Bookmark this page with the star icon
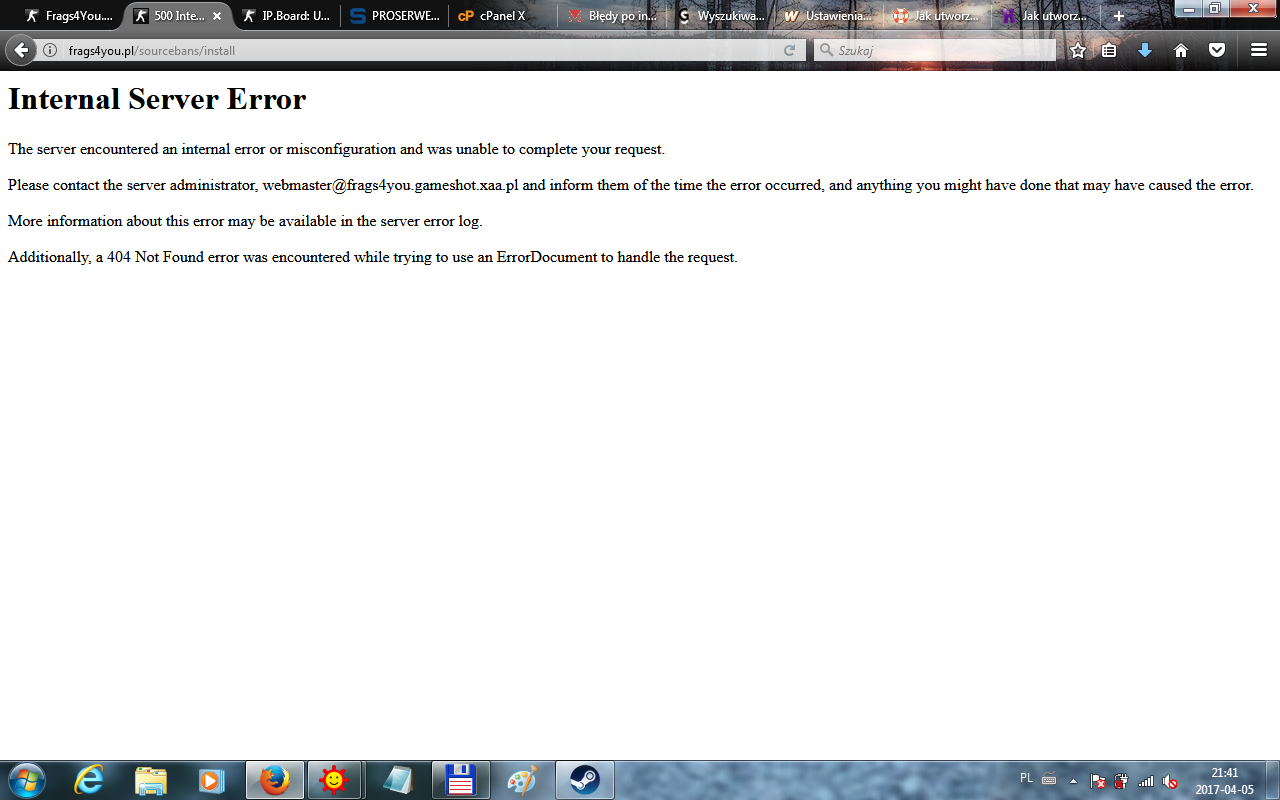Image resolution: width=1280 pixels, height=800 pixels. pyautogui.click(x=1077, y=50)
